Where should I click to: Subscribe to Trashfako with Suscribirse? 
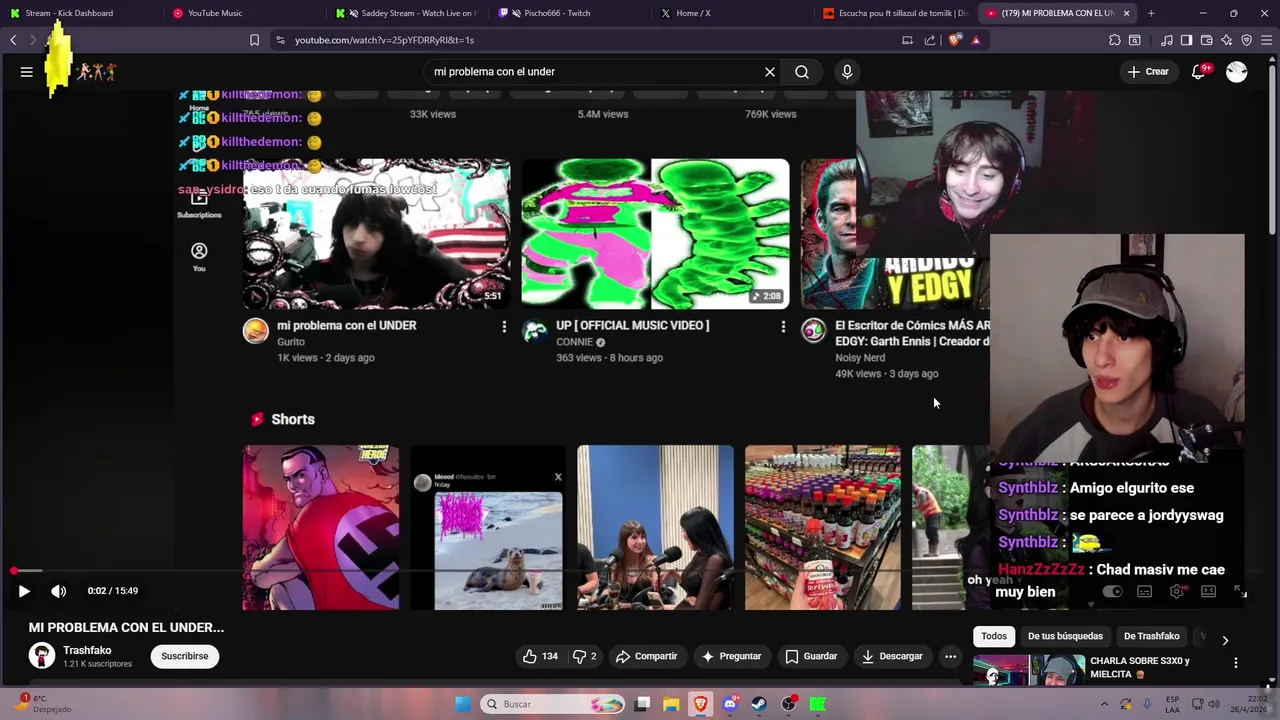(x=185, y=656)
